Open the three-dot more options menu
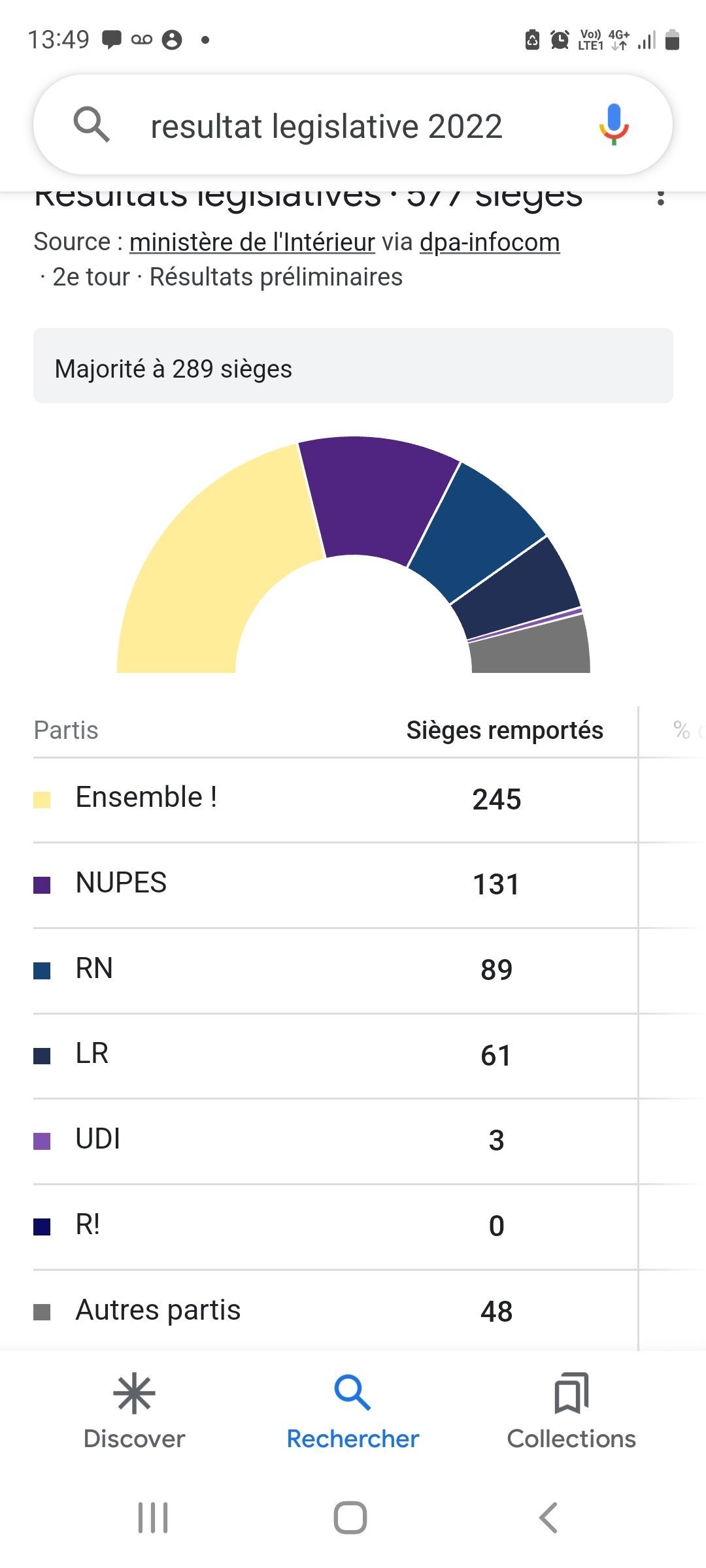 click(x=661, y=197)
